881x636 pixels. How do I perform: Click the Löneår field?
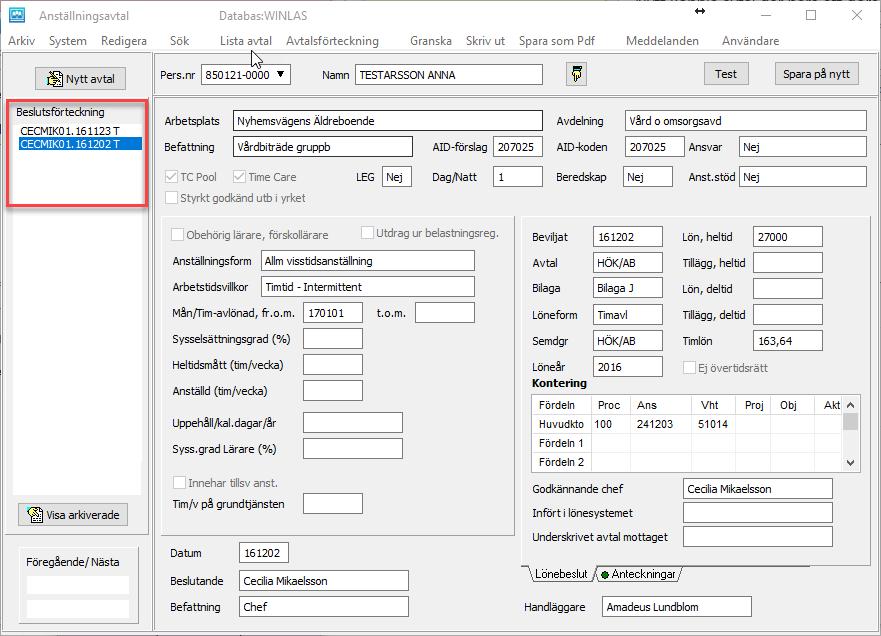click(x=628, y=367)
